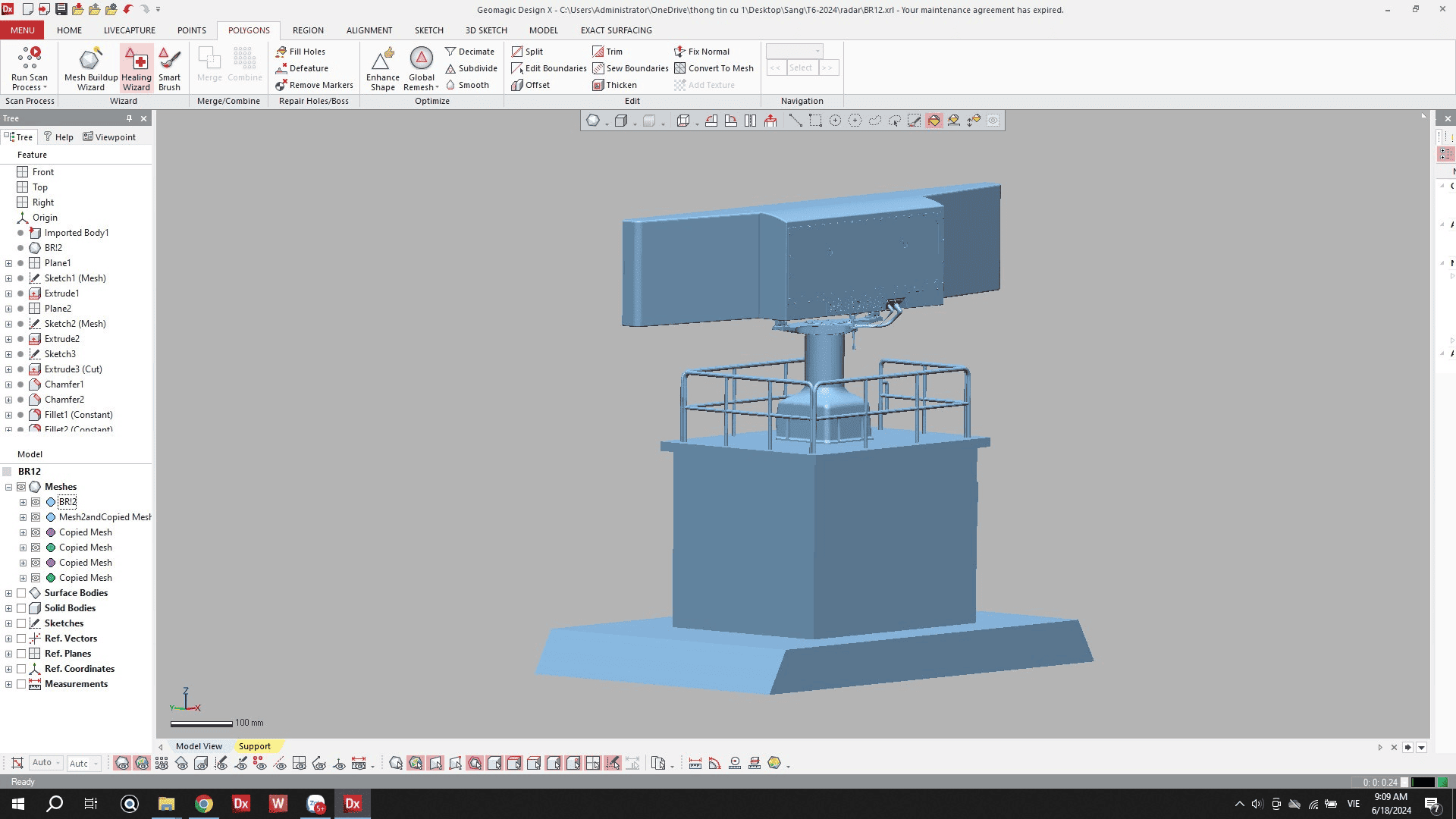This screenshot has width=1456, height=819.
Task: Open Zalo from the taskbar
Action: 315,803
